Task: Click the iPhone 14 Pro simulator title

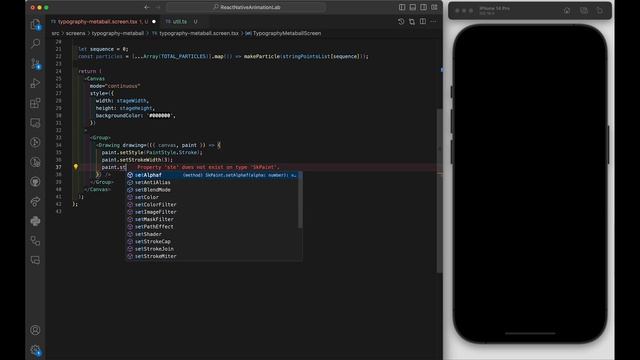Action: 494,8
